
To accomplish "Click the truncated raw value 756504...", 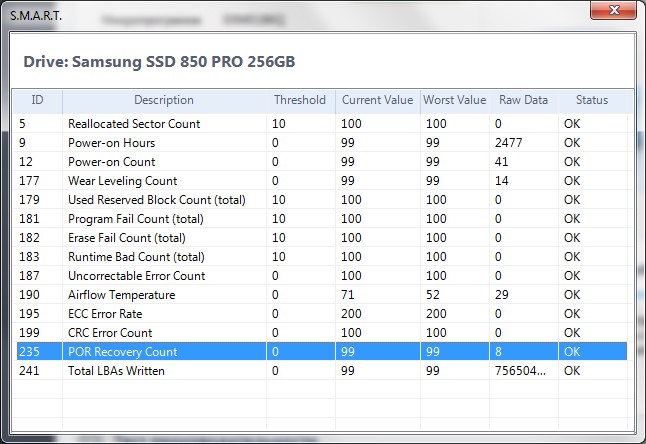I will [x=520, y=370].
